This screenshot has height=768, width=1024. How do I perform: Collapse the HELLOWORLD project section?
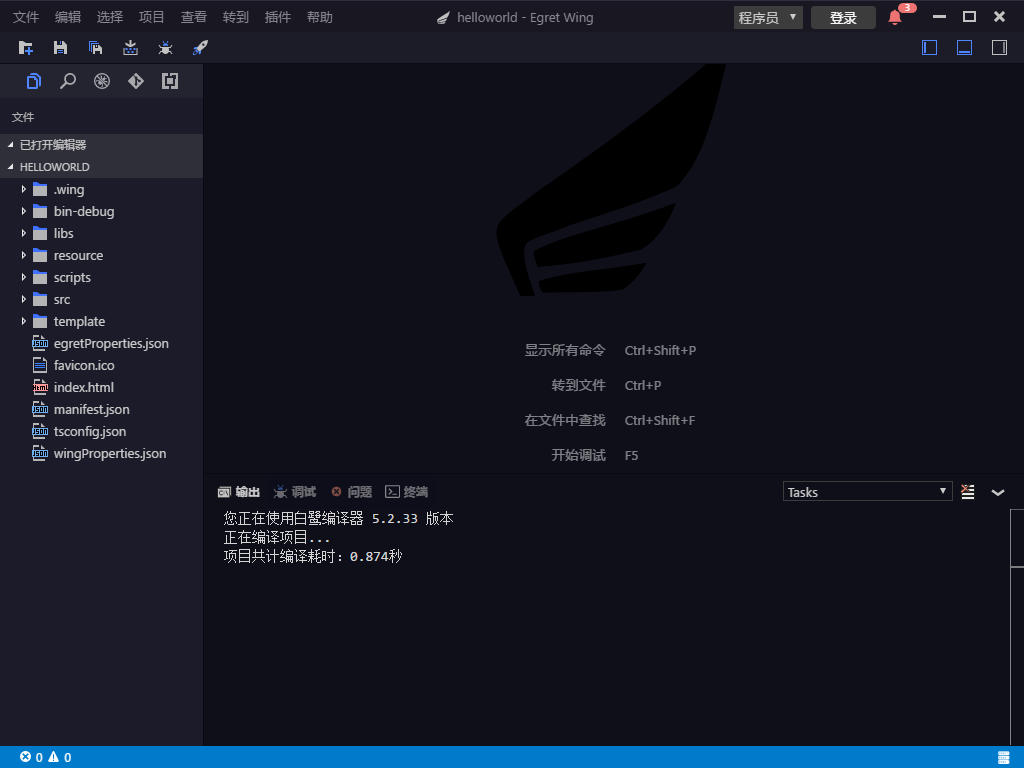coord(101,167)
